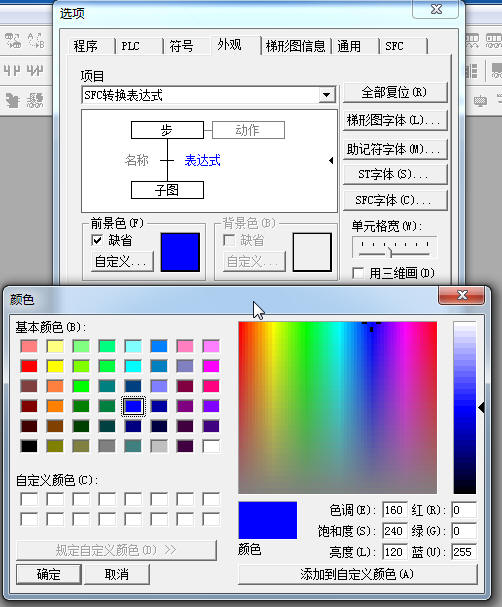Pick the yellow basic color swatch
The height and width of the screenshot is (607, 502).
click(x=55, y=366)
